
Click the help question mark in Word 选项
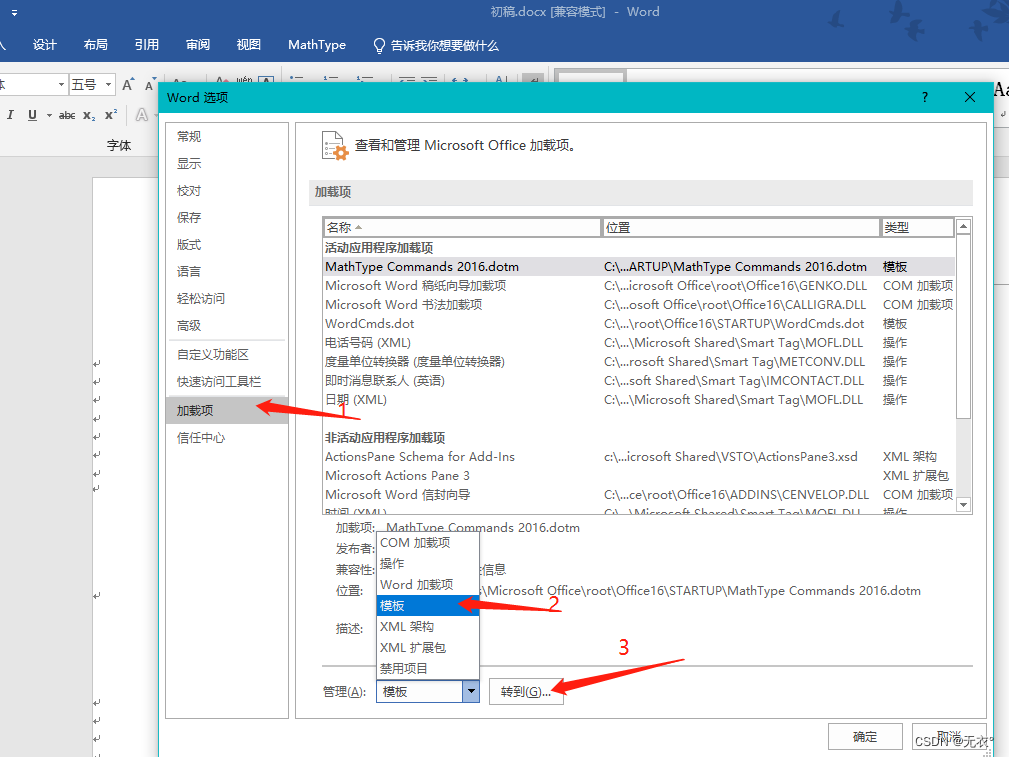point(925,97)
